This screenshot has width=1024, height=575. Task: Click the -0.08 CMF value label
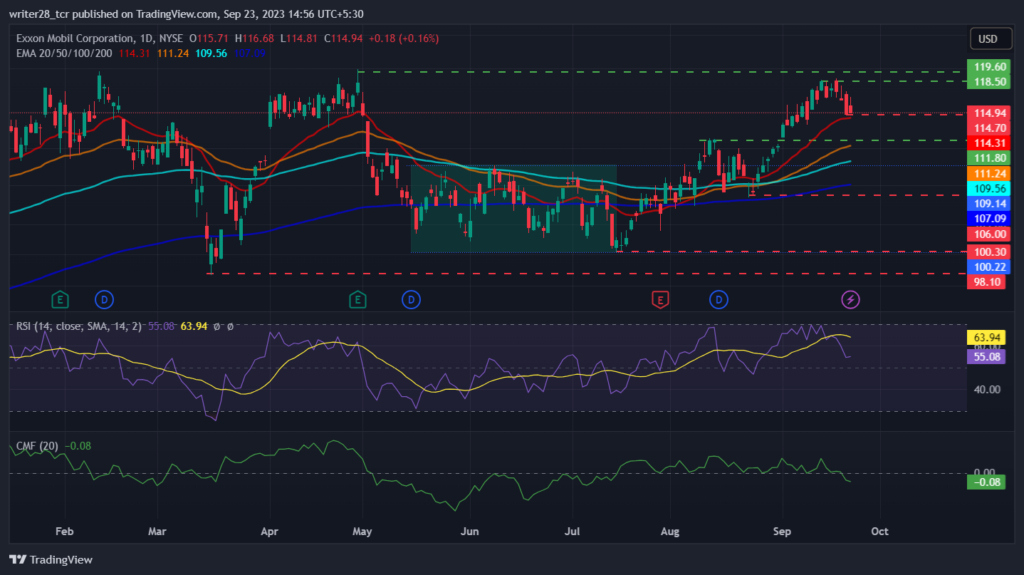(986, 482)
